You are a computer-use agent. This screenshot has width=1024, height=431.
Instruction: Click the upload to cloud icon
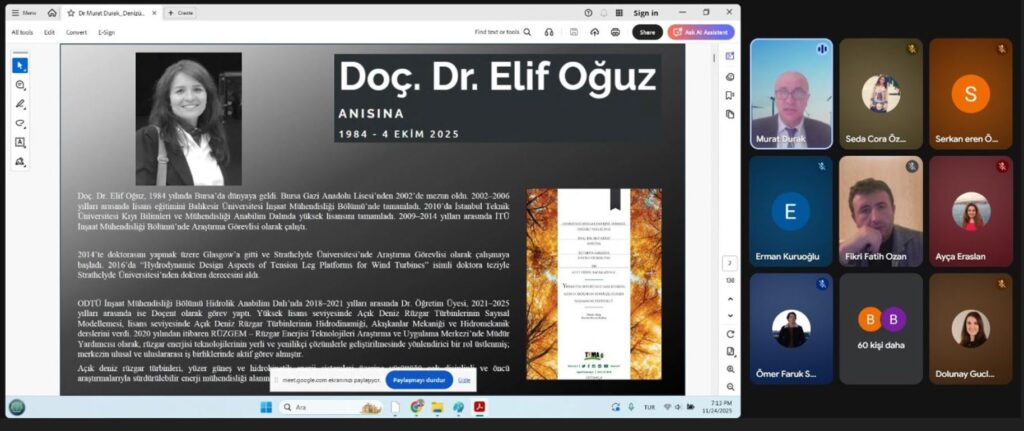click(x=594, y=32)
